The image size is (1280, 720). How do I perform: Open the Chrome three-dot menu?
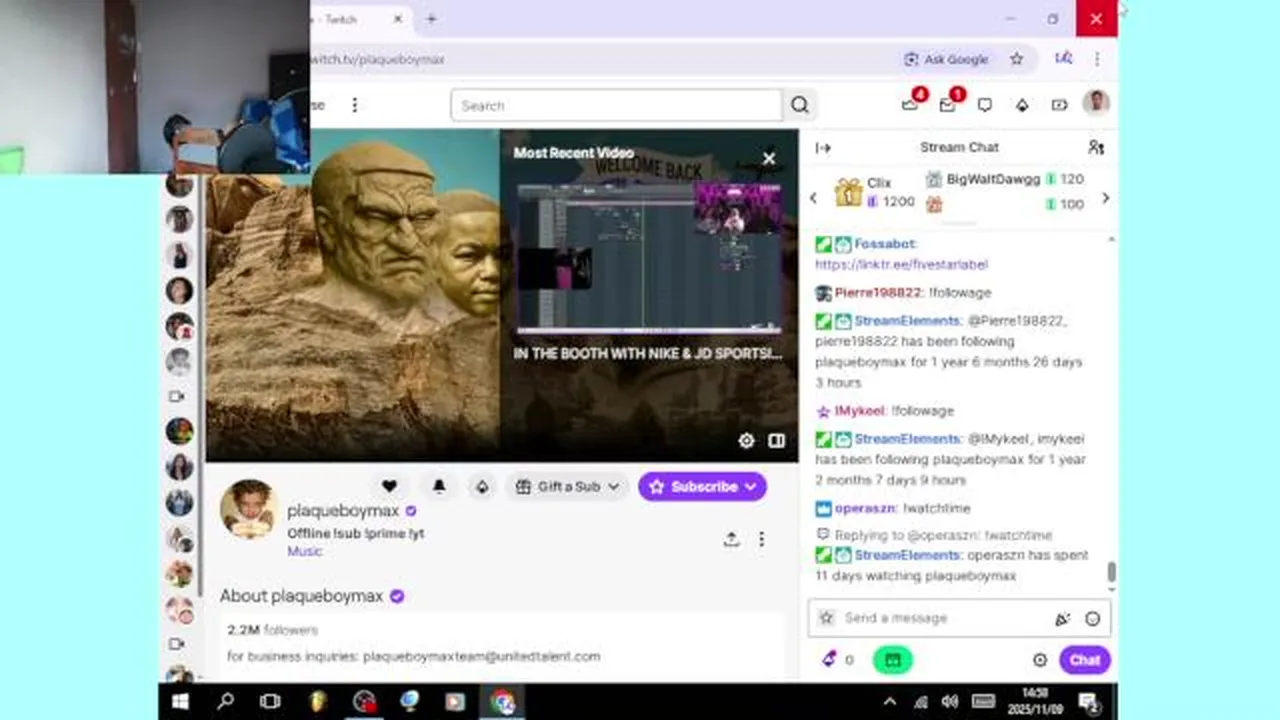pos(1097,59)
